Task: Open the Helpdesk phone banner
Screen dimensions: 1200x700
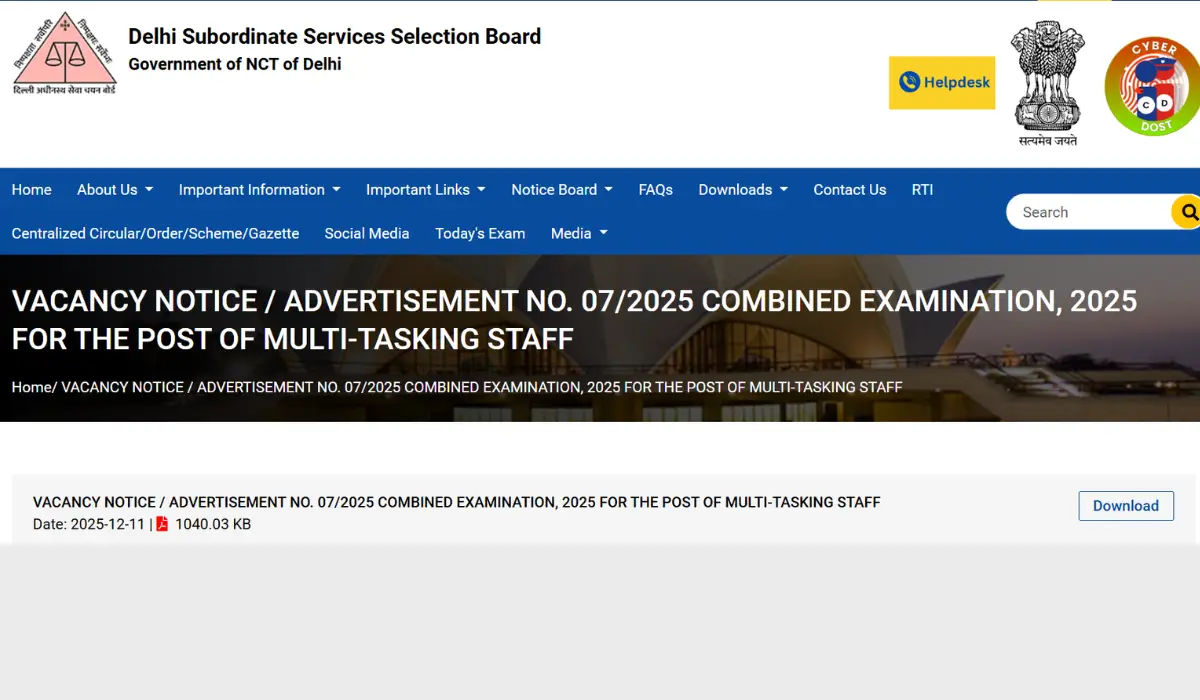Action: click(x=941, y=83)
